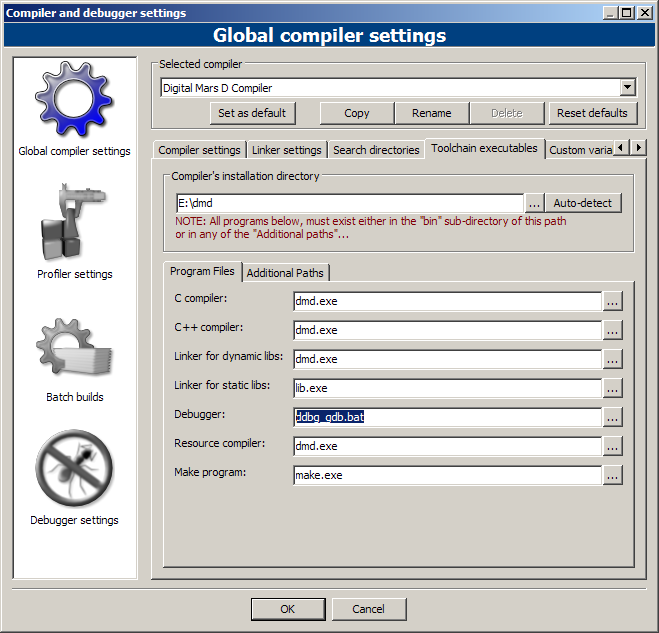Viewport: 659px width, 633px height.
Task: Click Linker for static libs field
Action: pyautogui.click(x=447, y=388)
